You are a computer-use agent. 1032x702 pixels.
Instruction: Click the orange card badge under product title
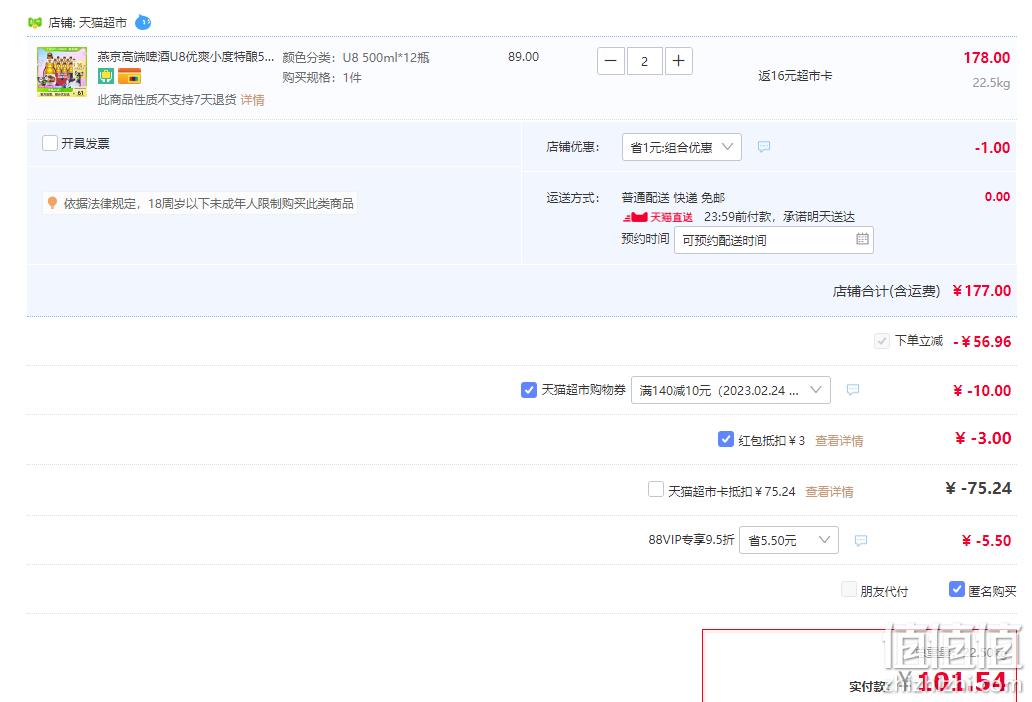[130, 76]
